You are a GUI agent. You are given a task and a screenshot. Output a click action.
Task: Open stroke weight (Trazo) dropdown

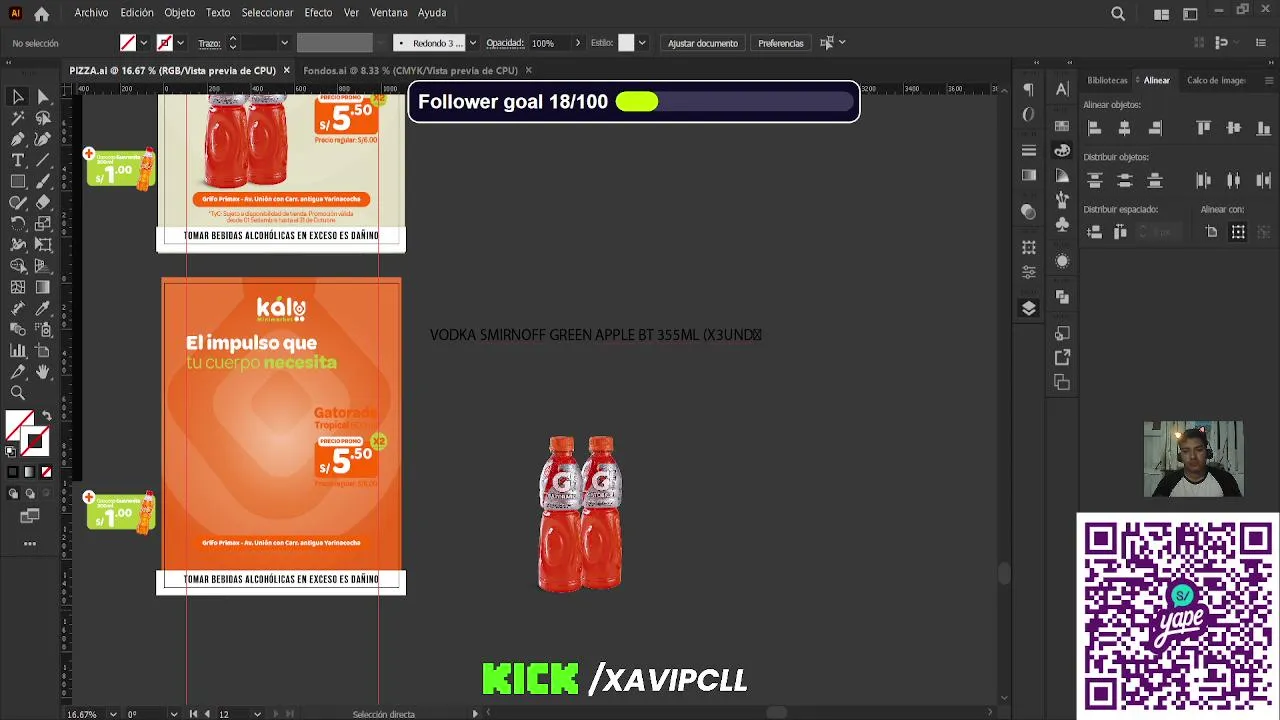pos(284,43)
